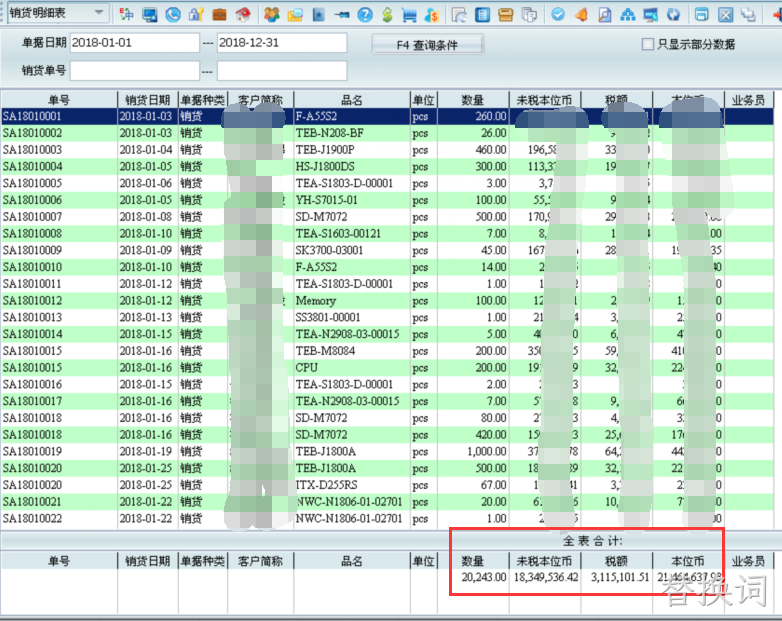Click the blue circle checkmark icon
The image size is (782, 621).
(558, 15)
